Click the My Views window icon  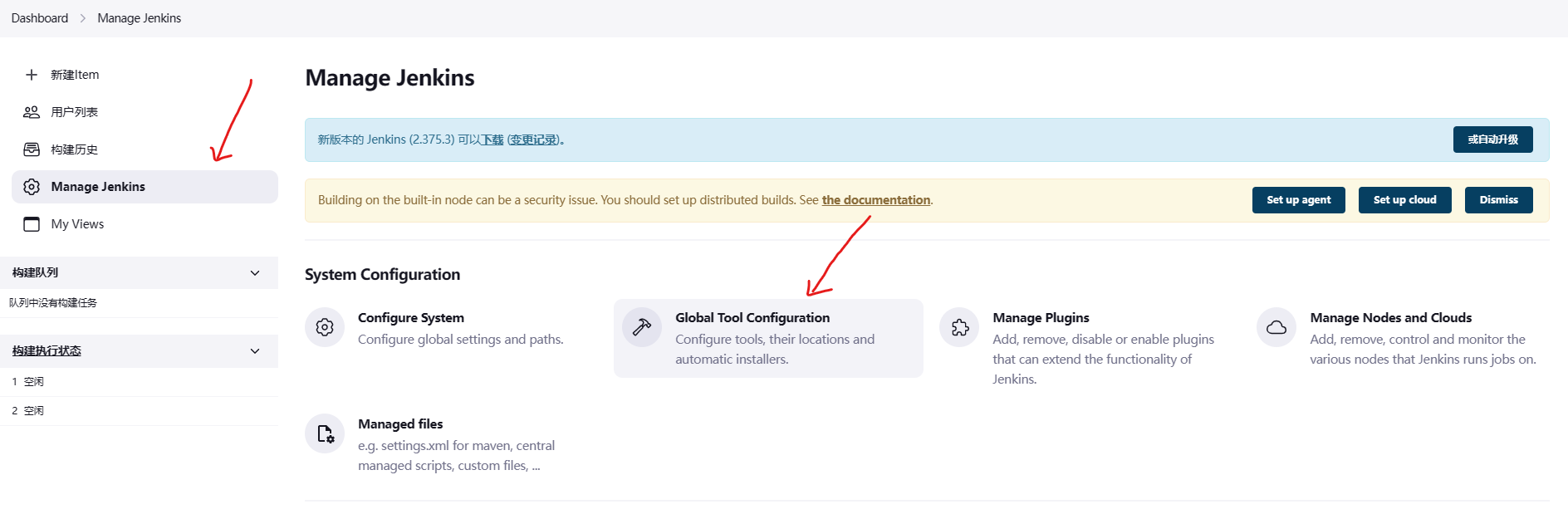coord(32,224)
